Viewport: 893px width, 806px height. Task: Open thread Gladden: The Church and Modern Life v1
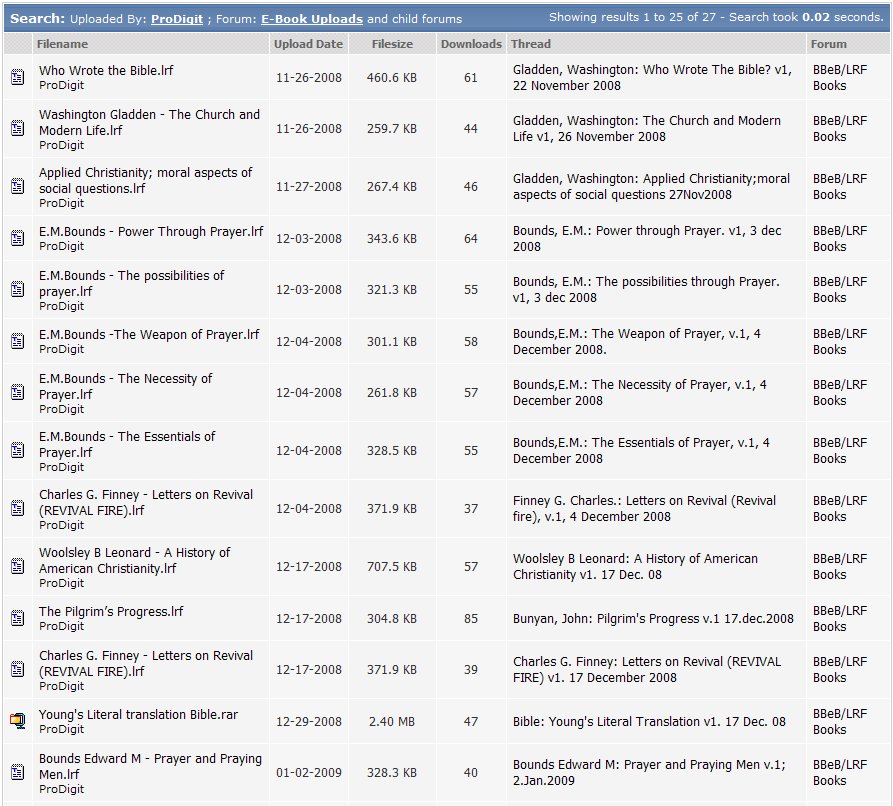coord(646,129)
